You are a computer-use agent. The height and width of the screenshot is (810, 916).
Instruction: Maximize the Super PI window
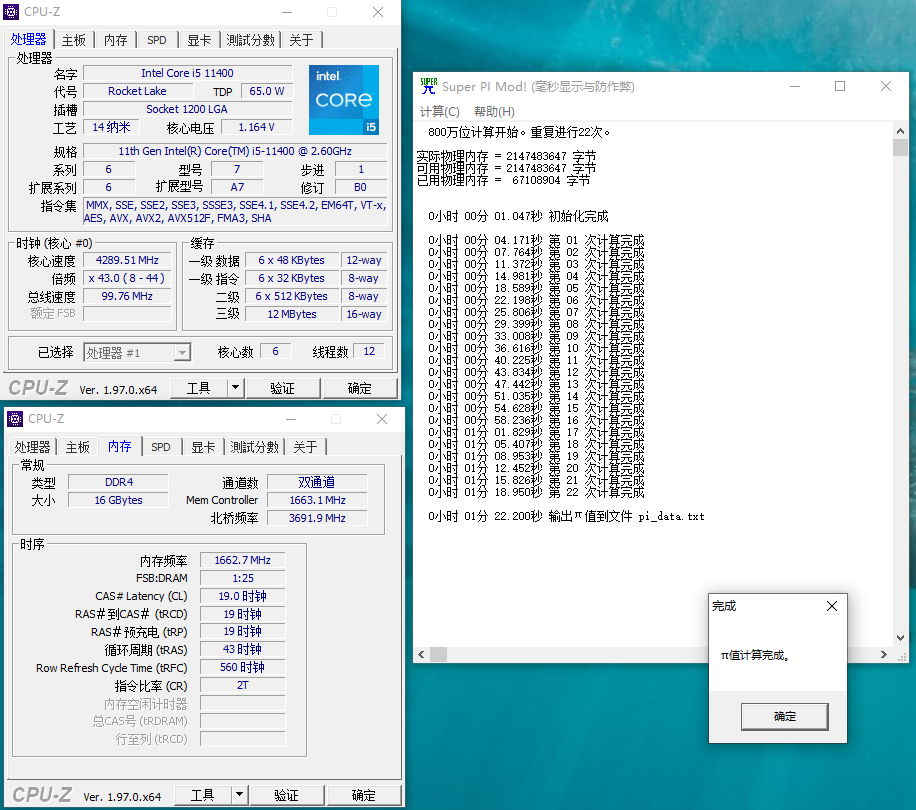coord(840,86)
